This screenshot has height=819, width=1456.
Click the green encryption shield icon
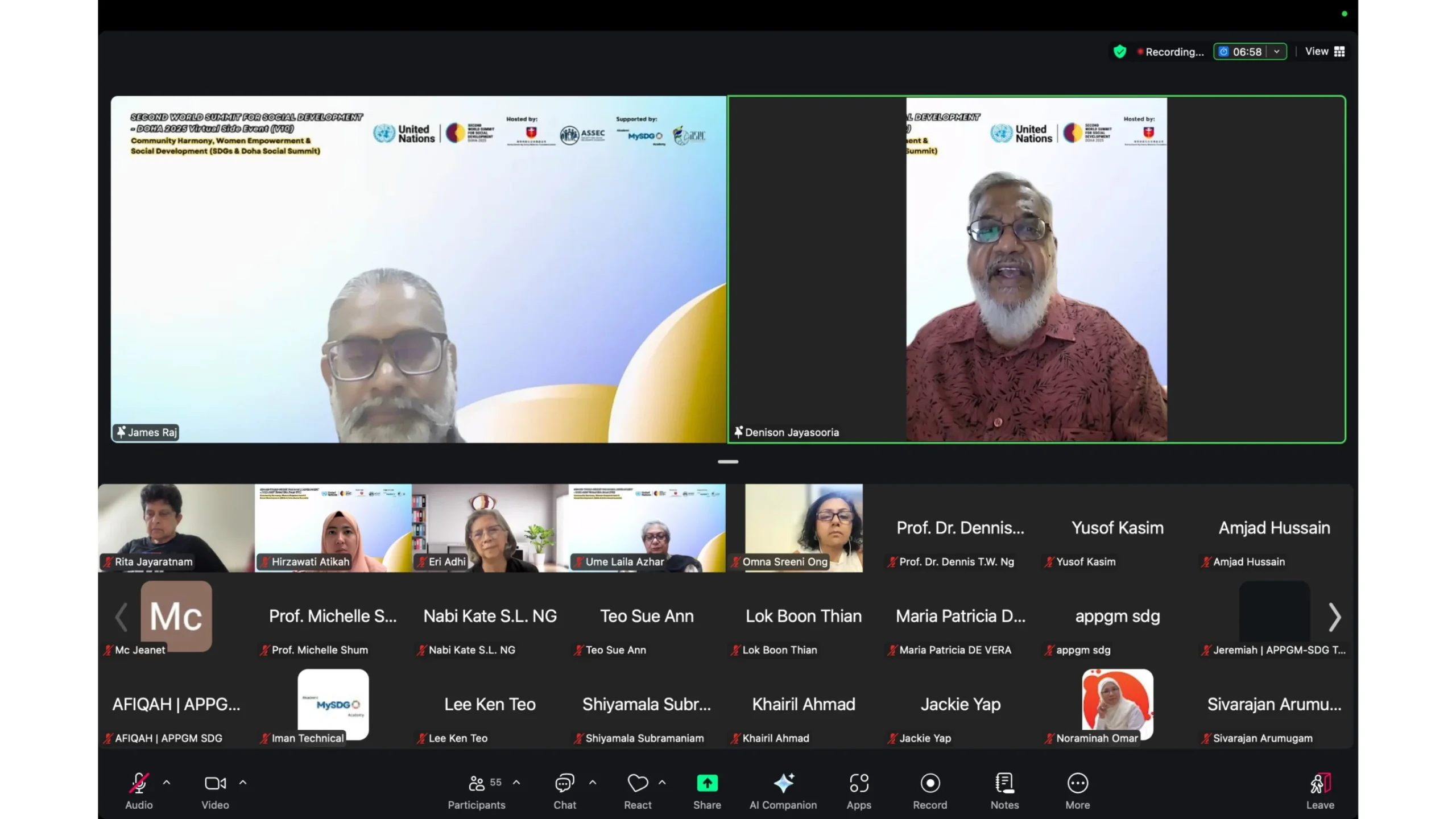1119,52
